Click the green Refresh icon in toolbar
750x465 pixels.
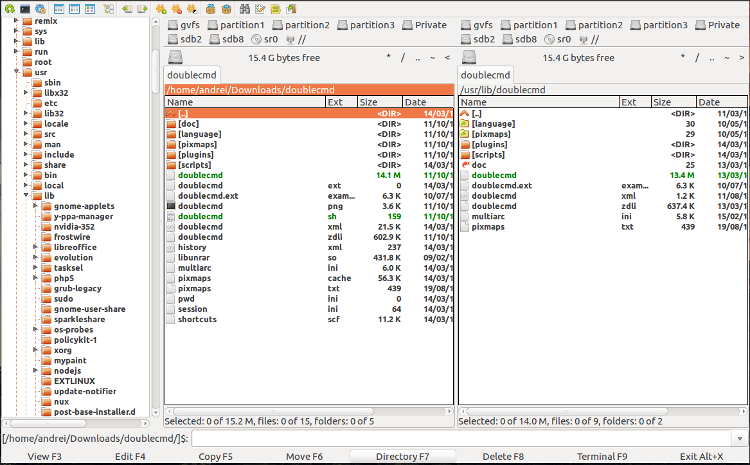coord(9,8)
